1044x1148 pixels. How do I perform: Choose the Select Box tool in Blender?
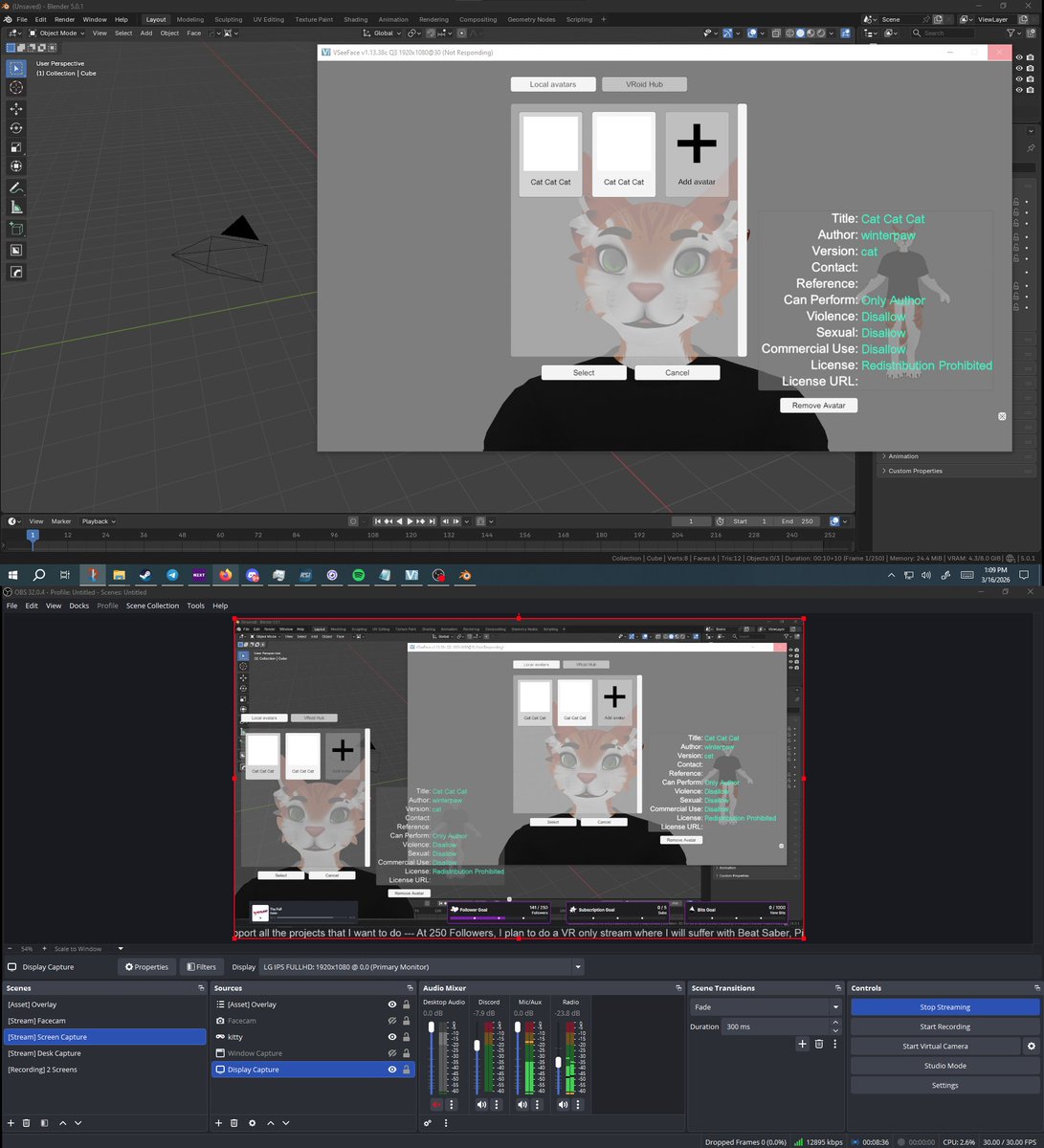16,68
